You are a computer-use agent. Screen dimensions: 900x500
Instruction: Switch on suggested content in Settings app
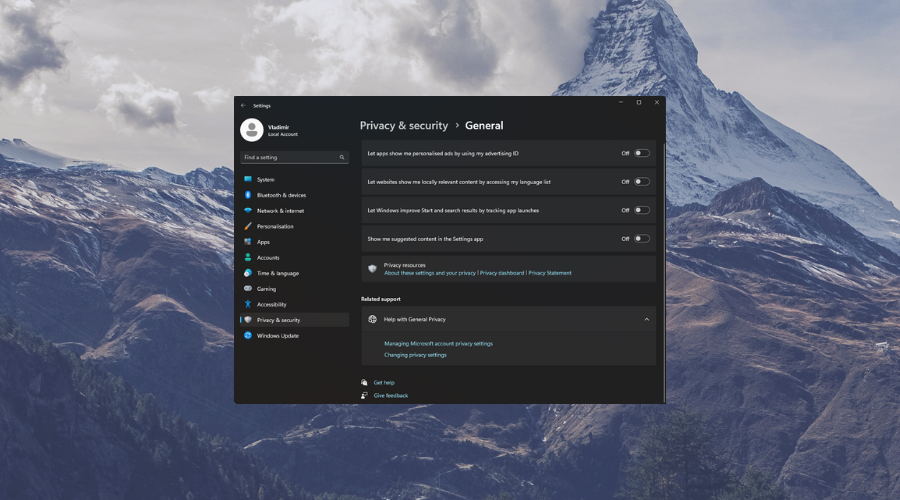[641, 239]
